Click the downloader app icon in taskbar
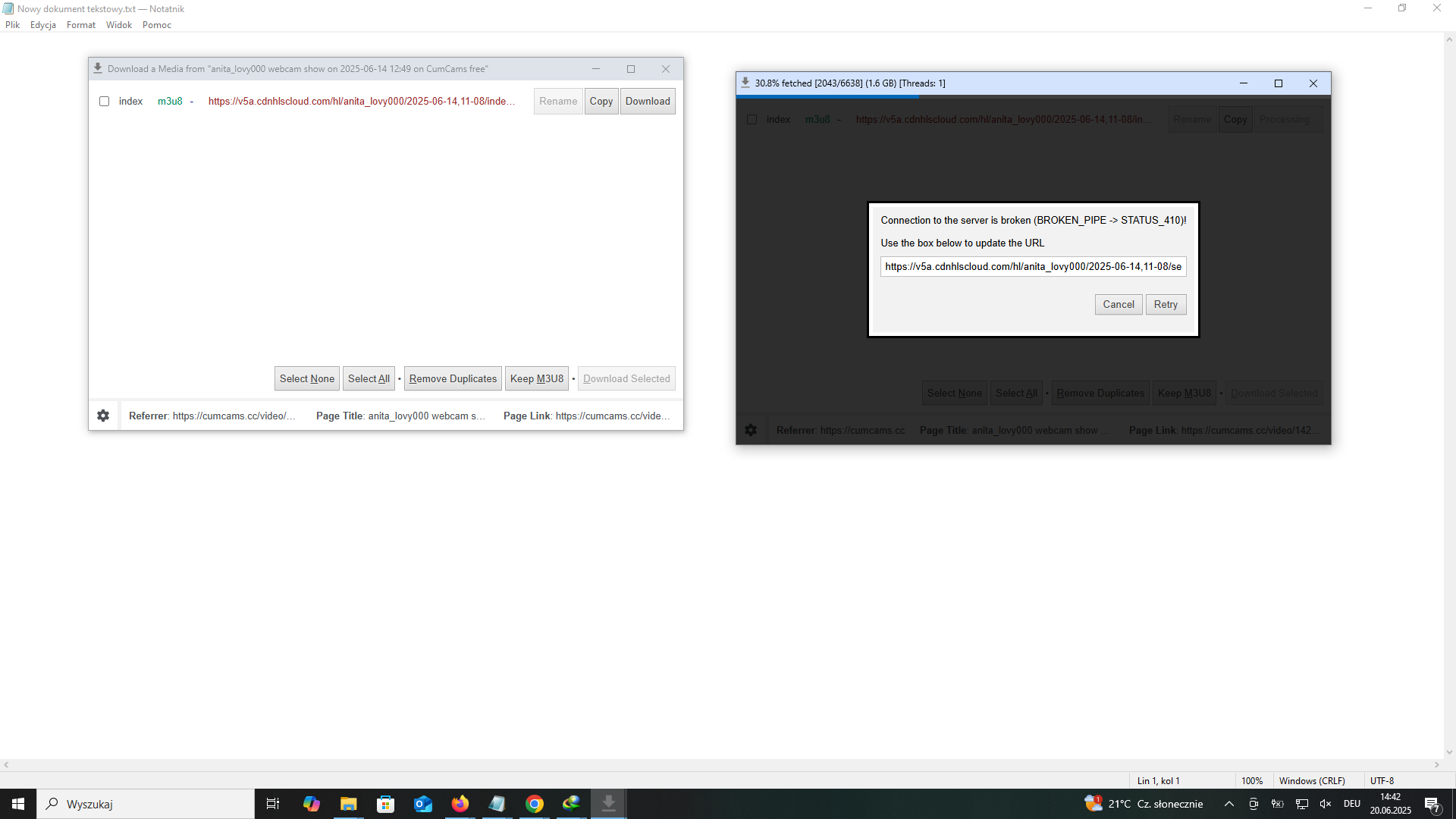This screenshot has height=819, width=1456. [x=608, y=804]
